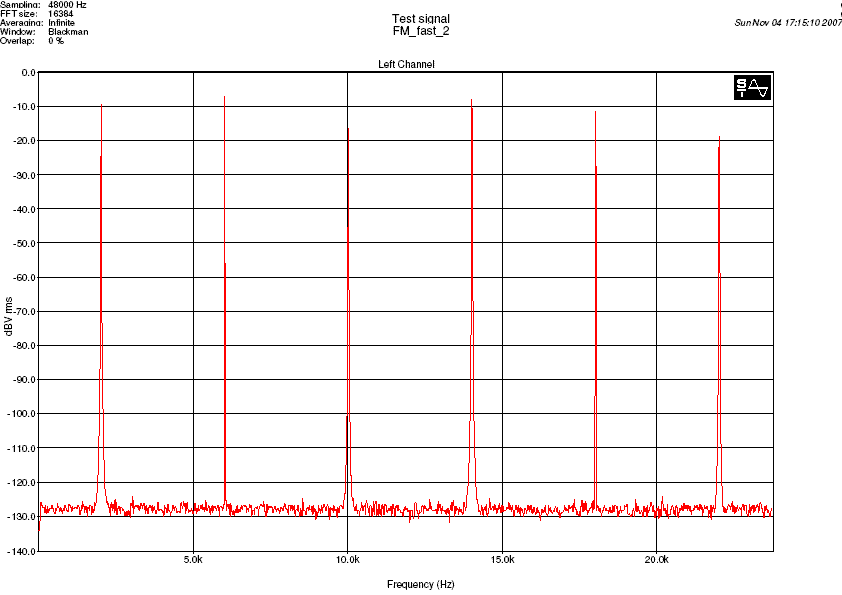Click the "48000 Hz" sampling value
Viewport: 842px width, 595px height.
(67, 4)
